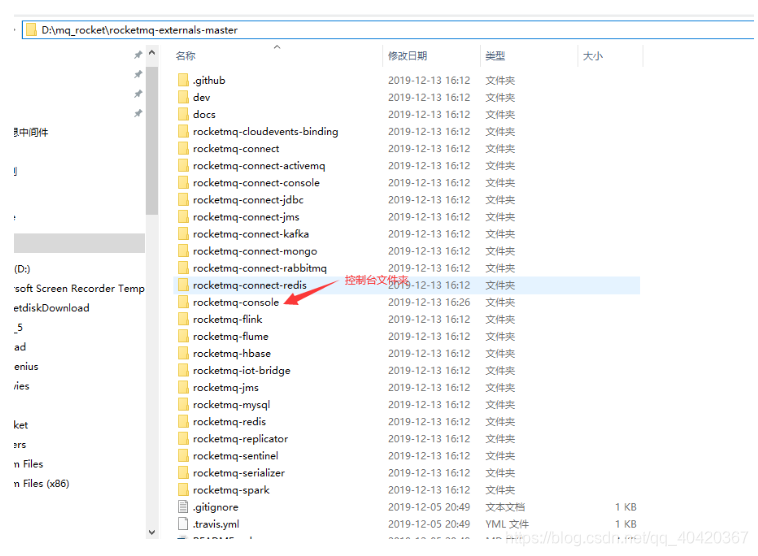Screen dimensions: 758x556
Task: Click the navigation pane scrollbar thumb
Action: [x=152, y=140]
